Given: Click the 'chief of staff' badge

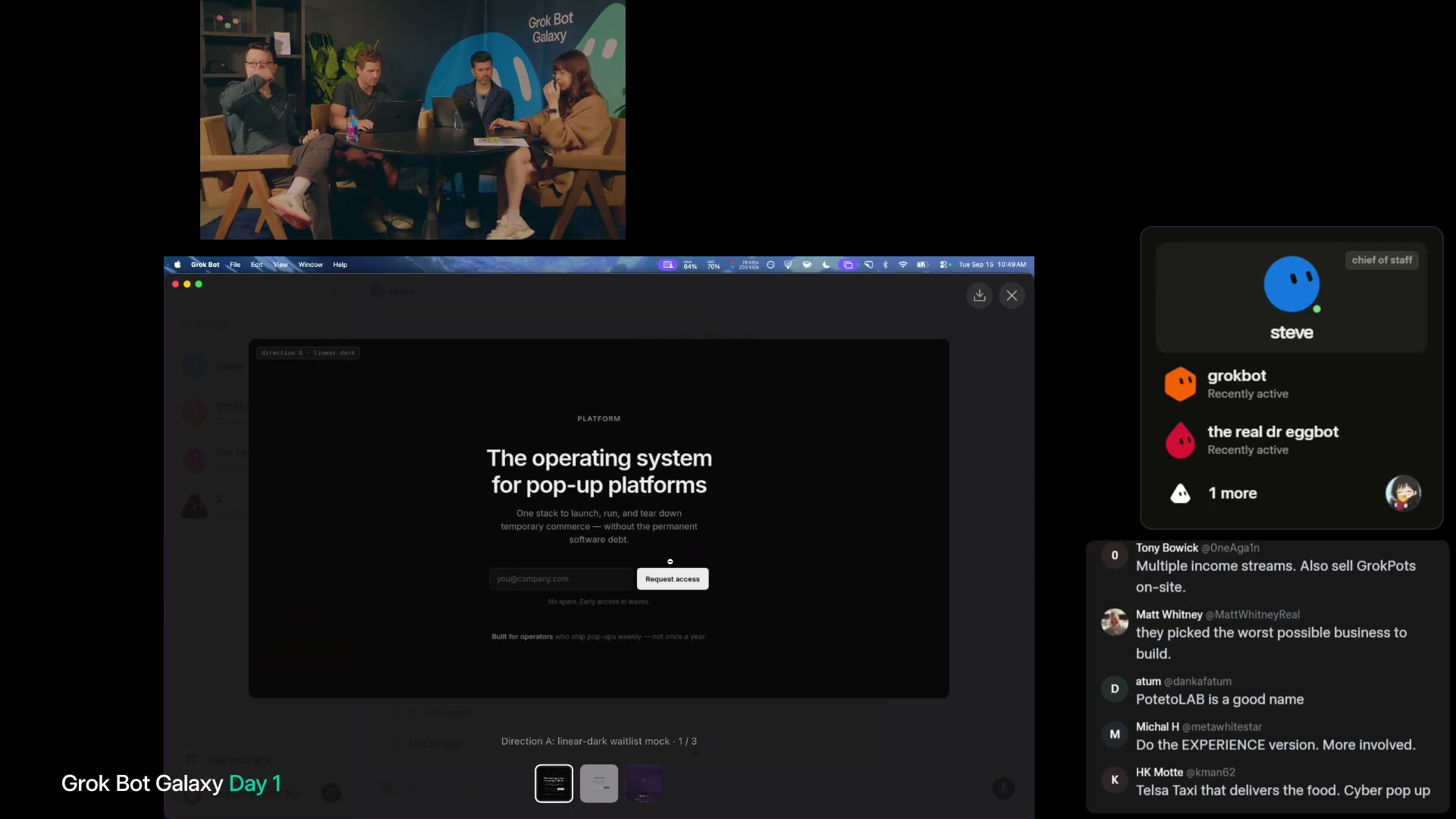Looking at the screenshot, I should point(1382,260).
